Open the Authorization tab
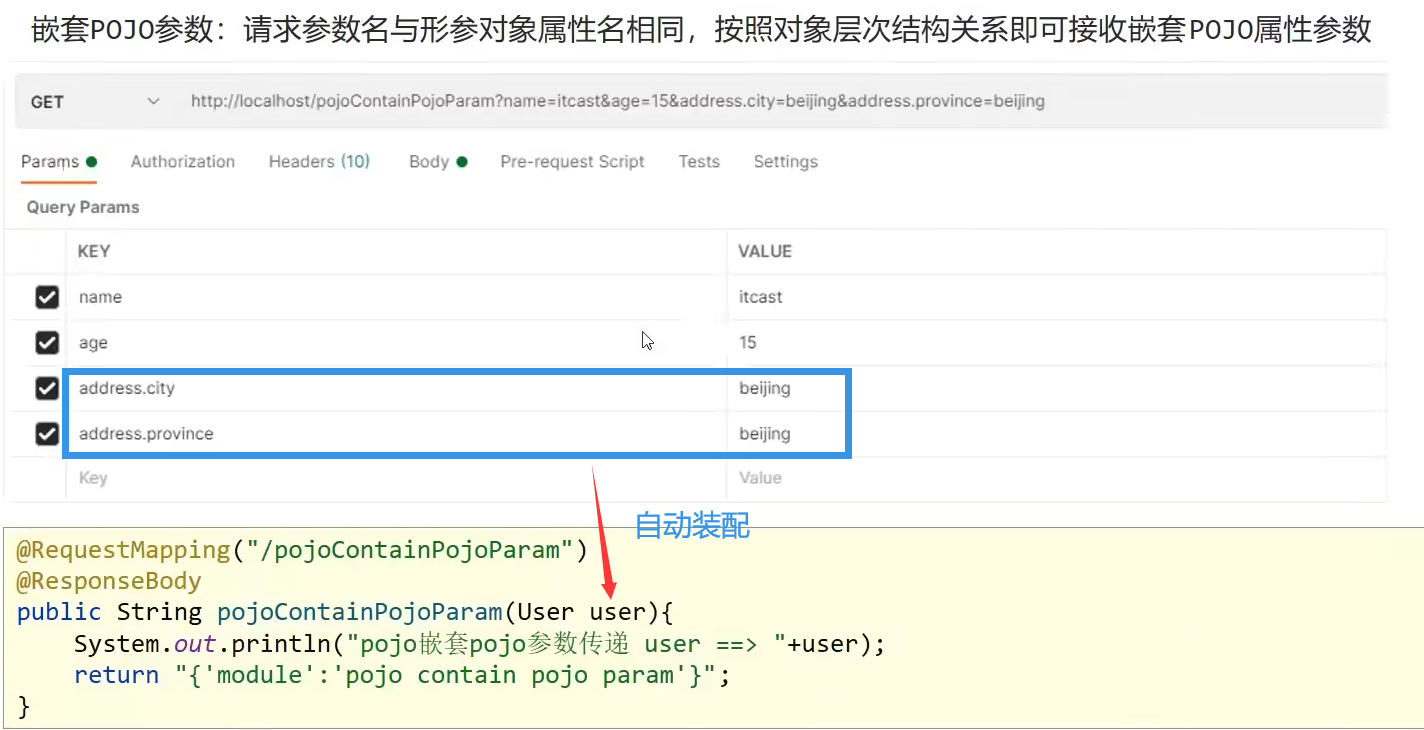Screen dimensions: 1424x730 (183, 162)
